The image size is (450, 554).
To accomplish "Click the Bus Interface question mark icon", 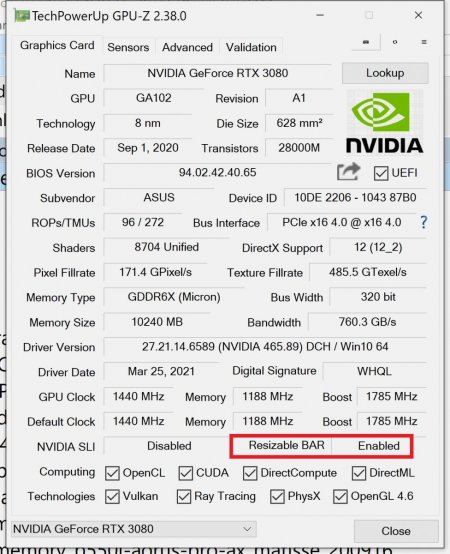I will 424,222.
